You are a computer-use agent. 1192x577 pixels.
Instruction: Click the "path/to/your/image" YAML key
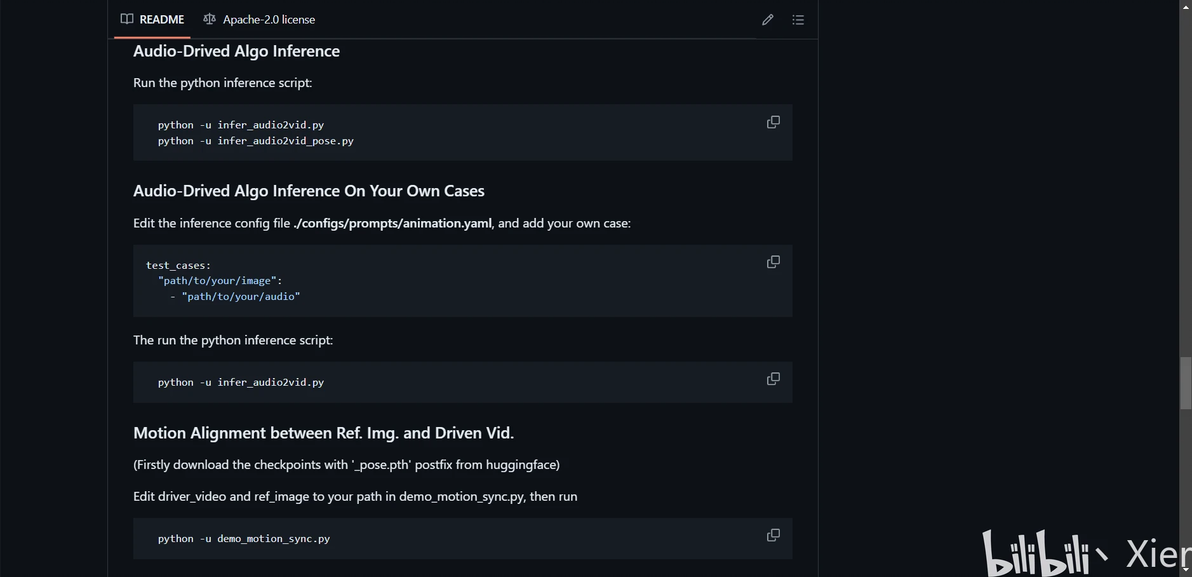[x=219, y=281]
